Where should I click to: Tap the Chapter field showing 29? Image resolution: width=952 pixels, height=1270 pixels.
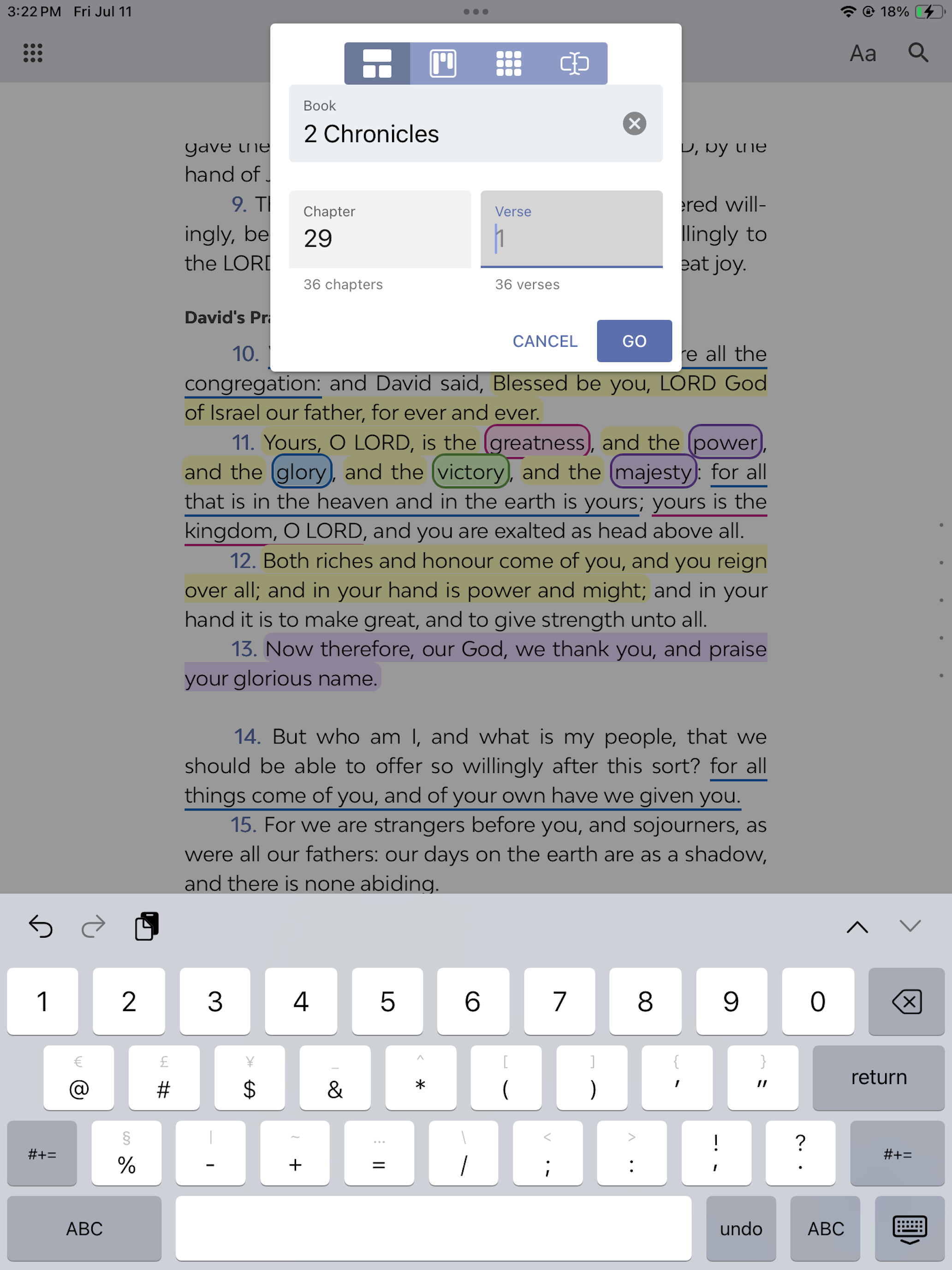tap(380, 229)
